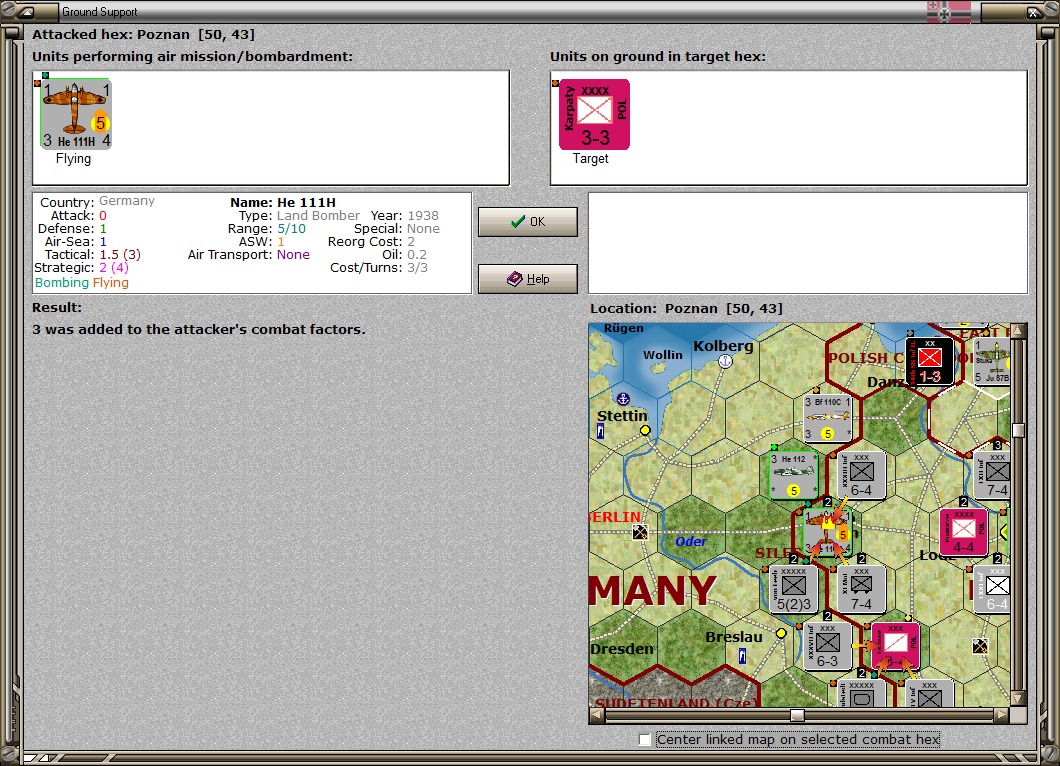Click the He 111H counter over Poznan hex
The height and width of the screenshot is (766, 1060).
827,532
